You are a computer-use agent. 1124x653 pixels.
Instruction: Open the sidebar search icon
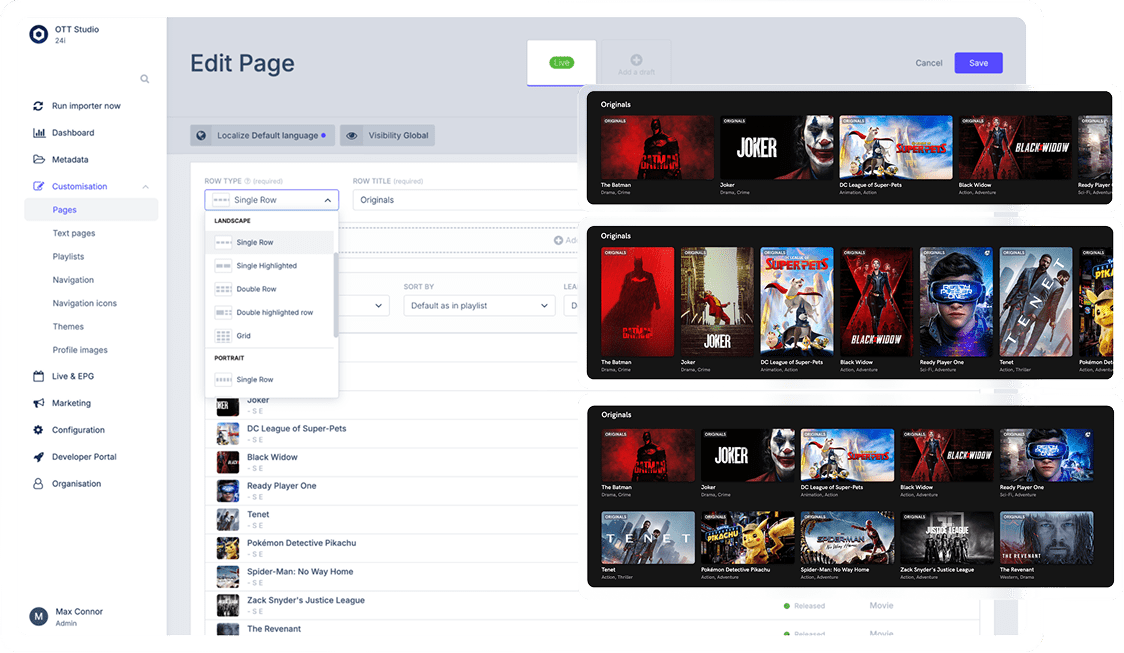(145, 79)
